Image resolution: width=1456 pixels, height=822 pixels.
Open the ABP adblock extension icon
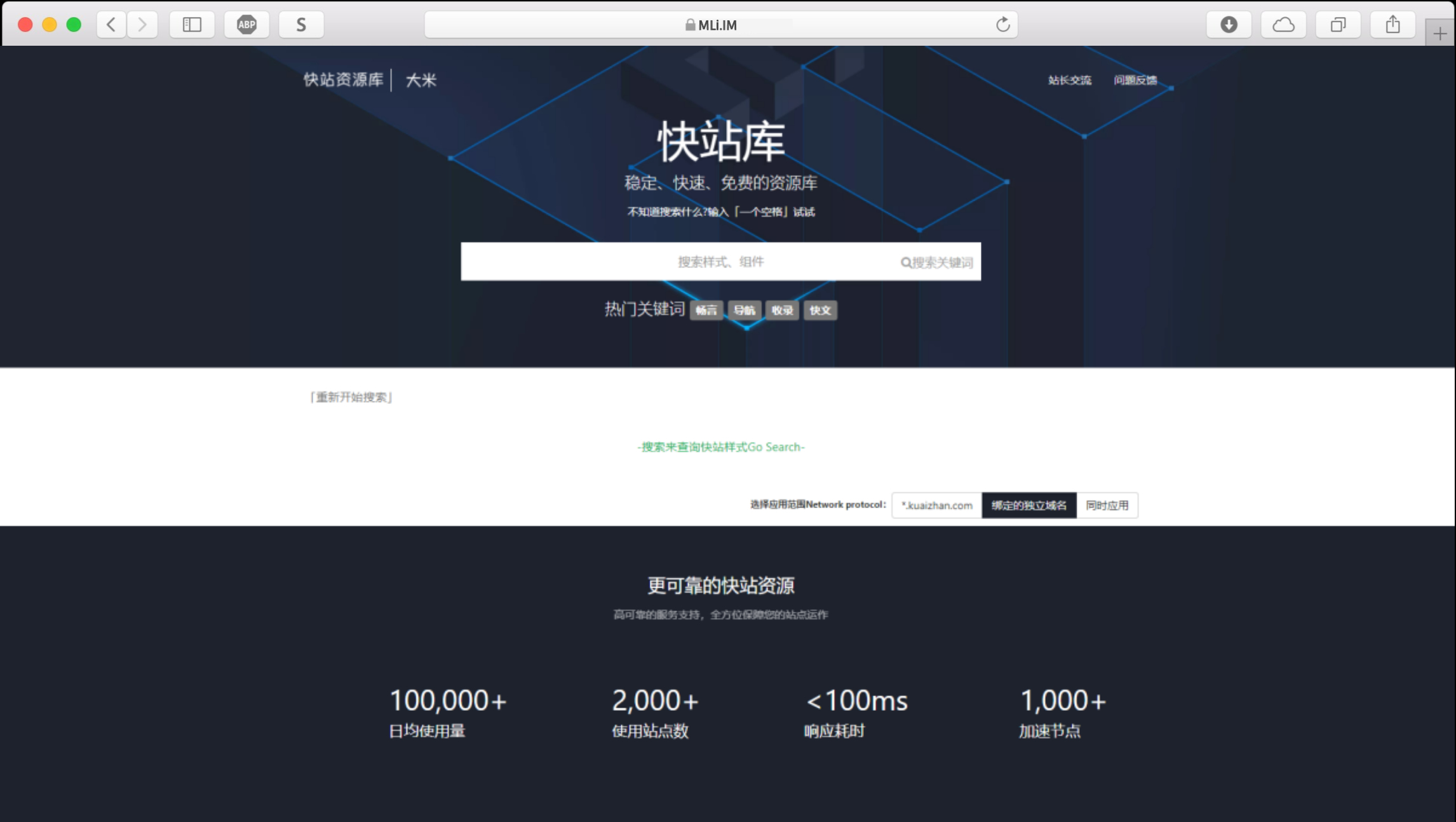tap(246, 25)
